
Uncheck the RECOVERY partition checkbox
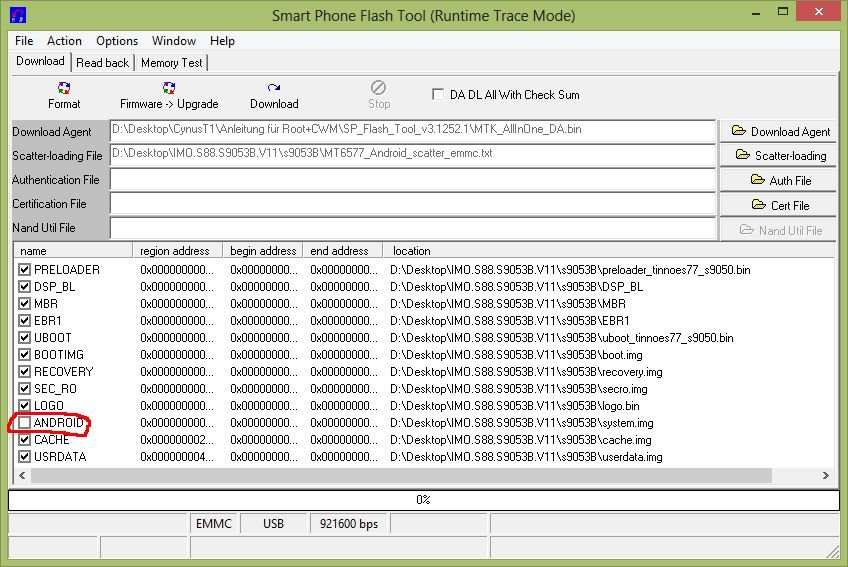pyautogui.click(x=24, y=372)
